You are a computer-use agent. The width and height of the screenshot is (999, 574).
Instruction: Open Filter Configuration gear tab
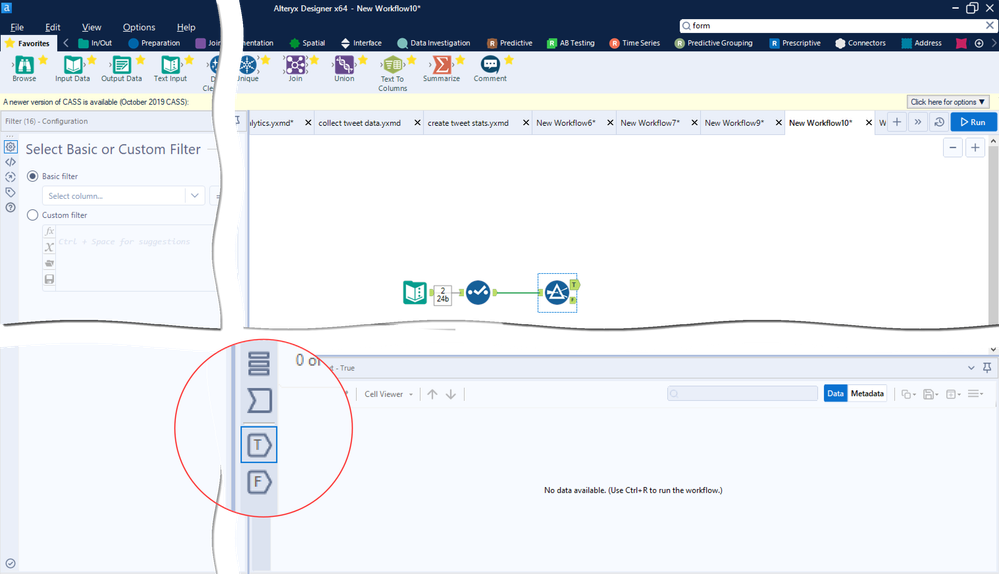click(x=11, y=147)
